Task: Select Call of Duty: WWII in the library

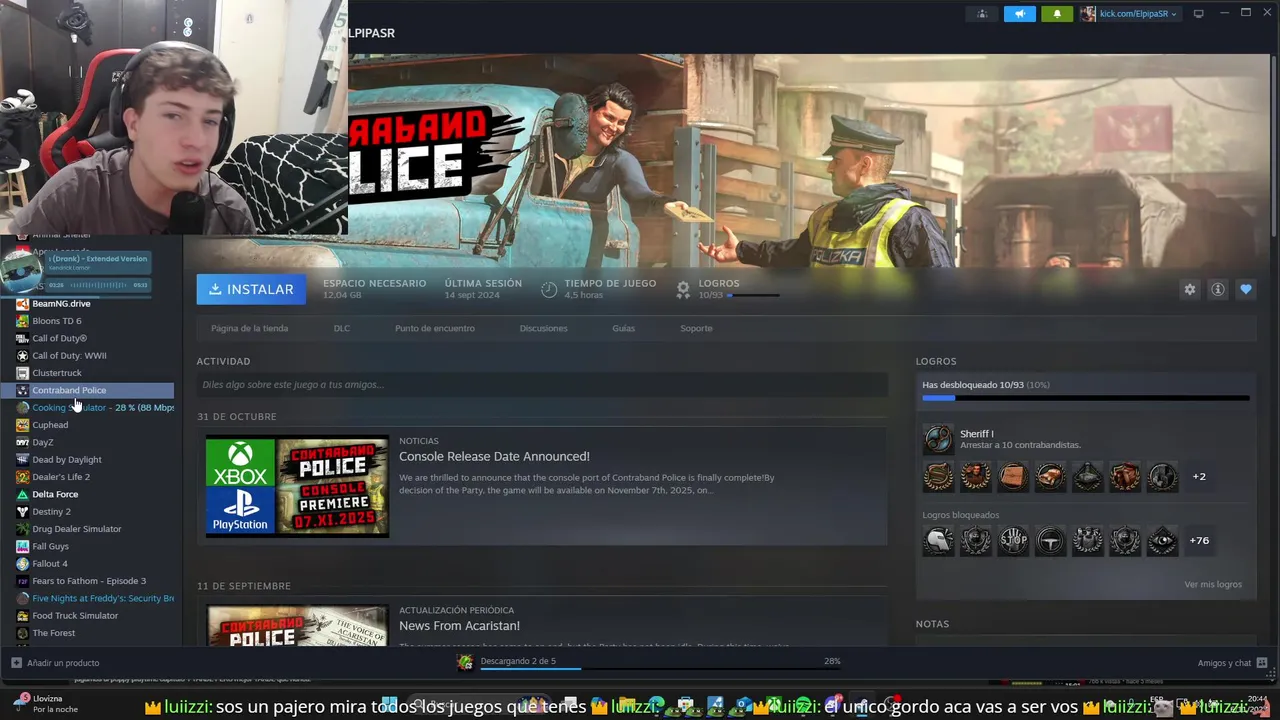Action: click(69, 356)
